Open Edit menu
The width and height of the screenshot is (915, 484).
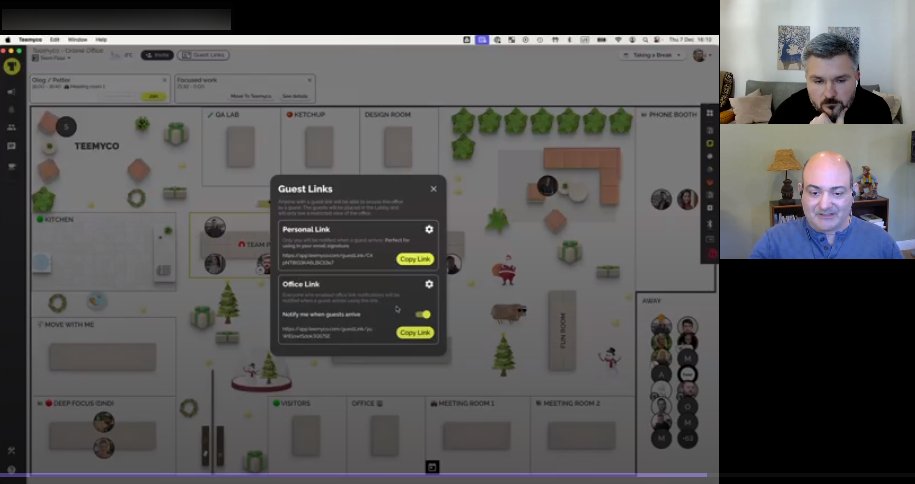click(55, 40)
